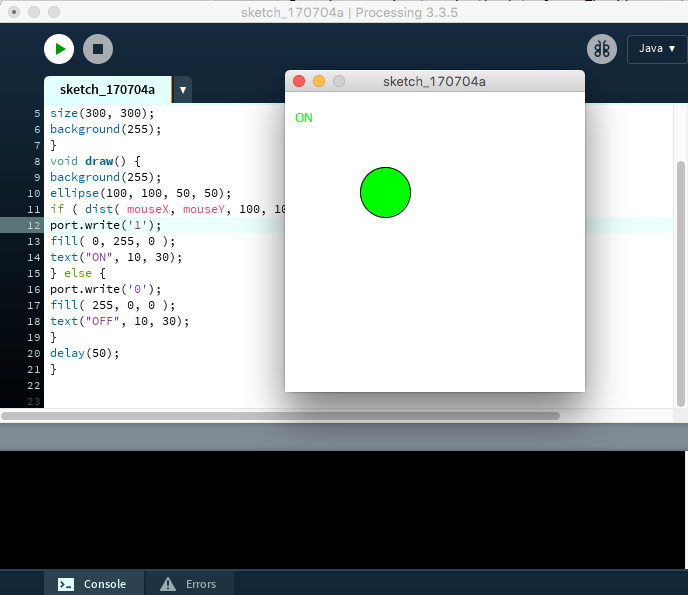Close the sketch_170704a output window
The height and width of the screenshot is (595, 688).
(299, 81)
